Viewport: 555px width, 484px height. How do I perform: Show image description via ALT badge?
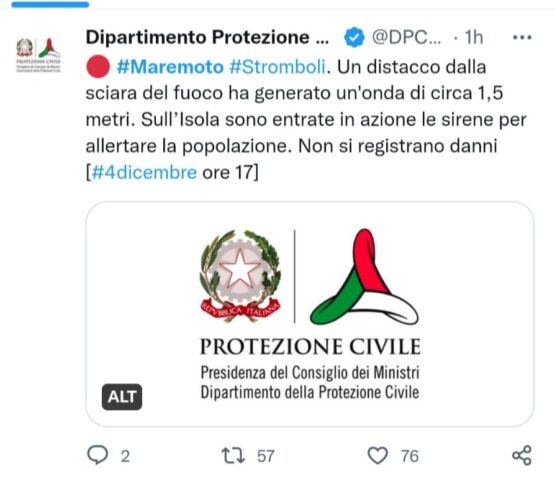click(x=122, y=397)
